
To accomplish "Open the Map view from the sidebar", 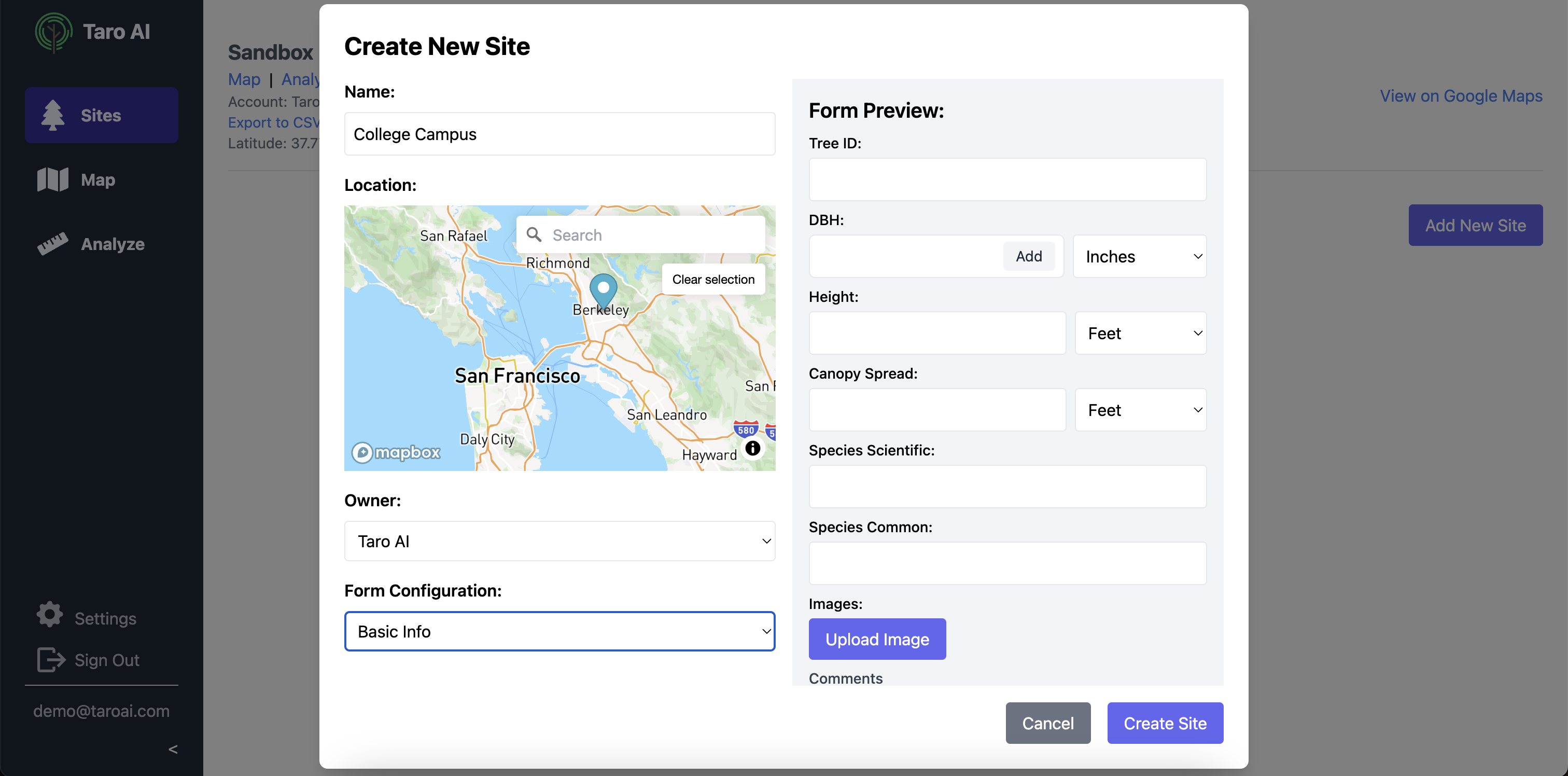I will pyautogui.click(x=52, y=179).
